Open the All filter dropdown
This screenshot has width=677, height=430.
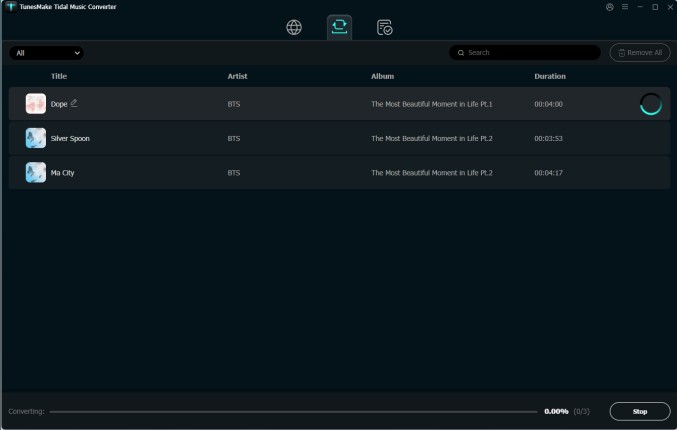tap(46, 53)
